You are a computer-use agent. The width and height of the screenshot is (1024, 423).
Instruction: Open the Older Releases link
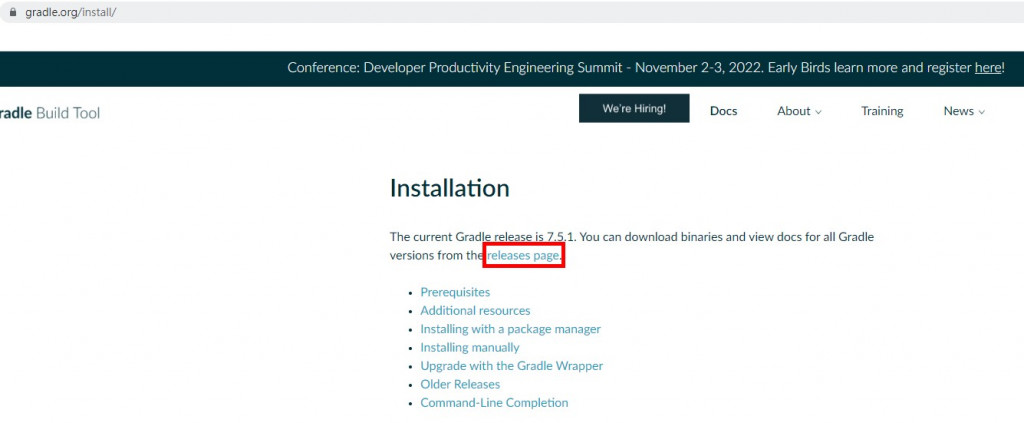(x=460, y=384)
